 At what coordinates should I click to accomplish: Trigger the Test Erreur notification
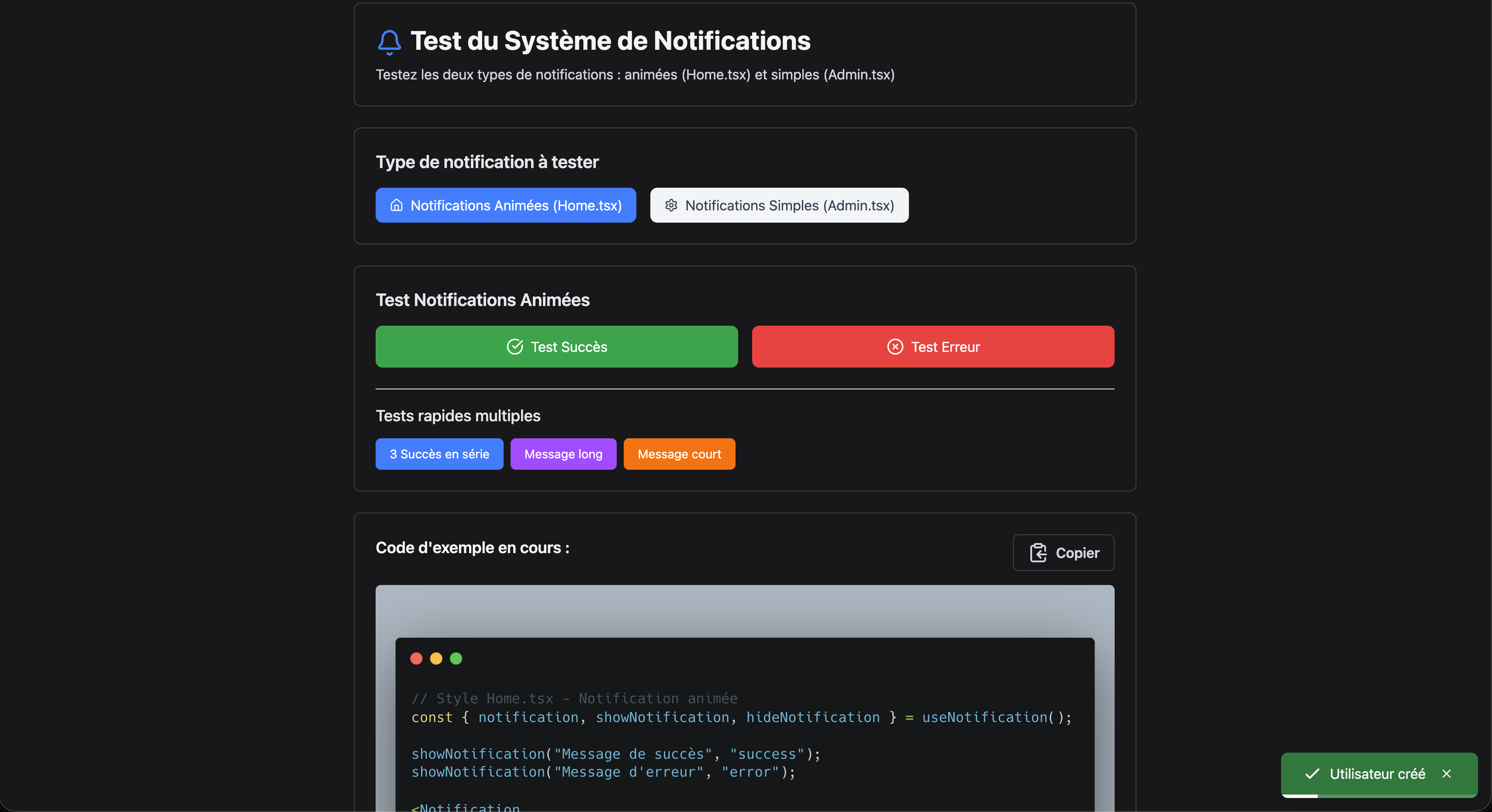(932, 347)
